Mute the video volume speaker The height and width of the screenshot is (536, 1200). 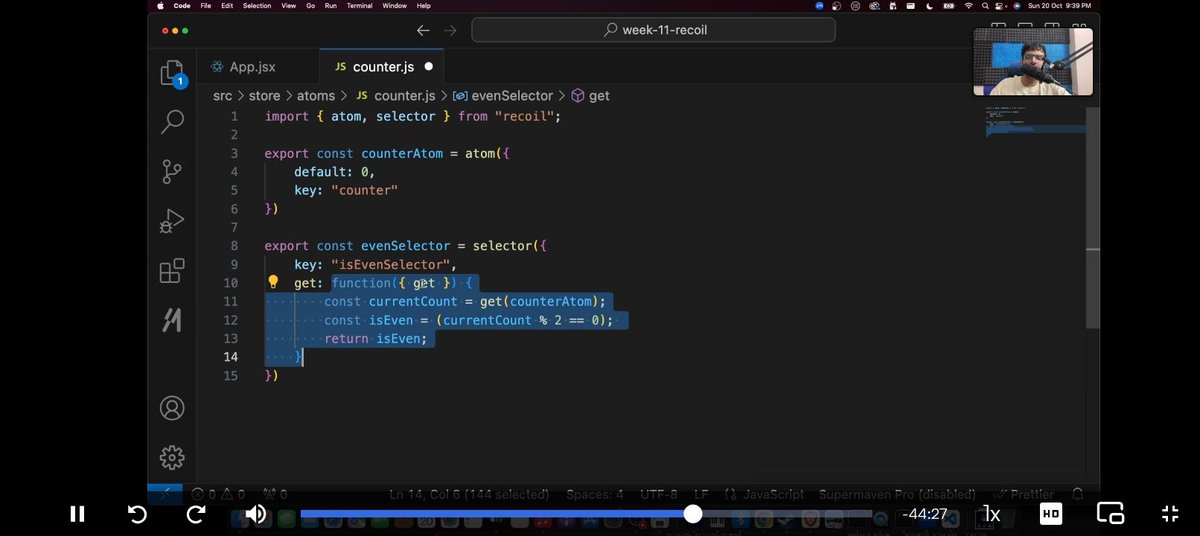click(x=256, y=514)
